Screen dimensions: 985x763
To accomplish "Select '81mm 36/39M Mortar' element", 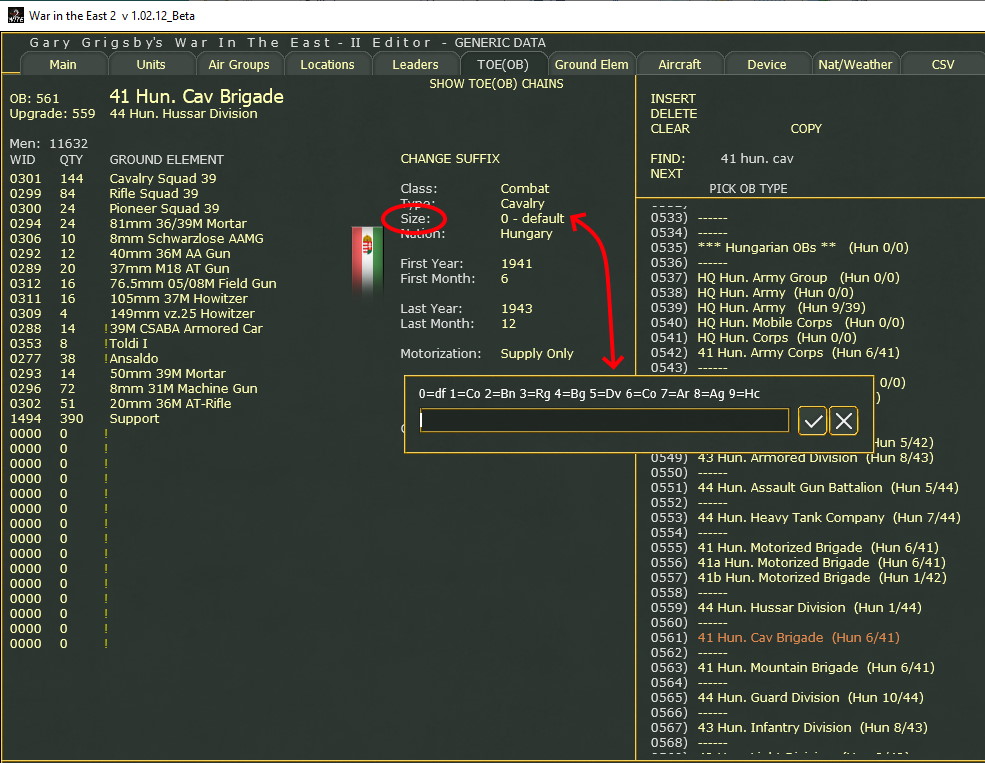I will pyautogui.click(x=178, y=224).
